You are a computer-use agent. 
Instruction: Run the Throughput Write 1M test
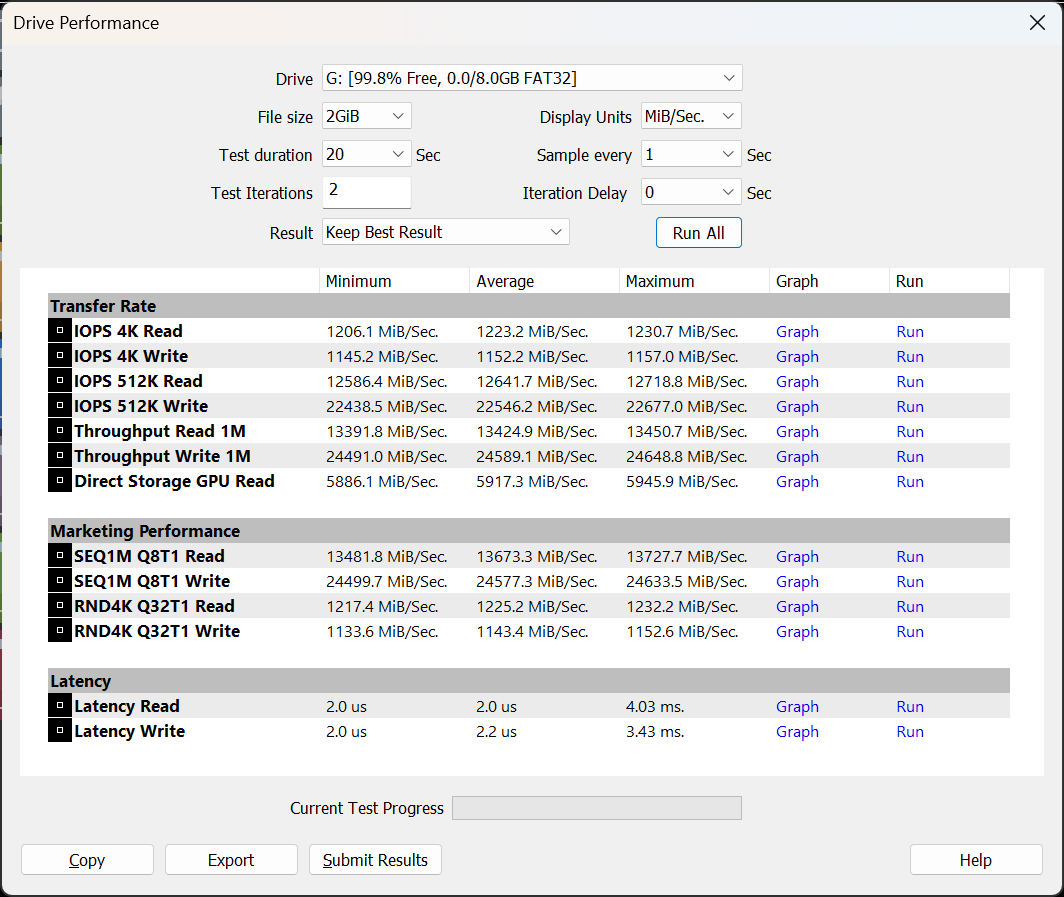(x=910, y=457)
